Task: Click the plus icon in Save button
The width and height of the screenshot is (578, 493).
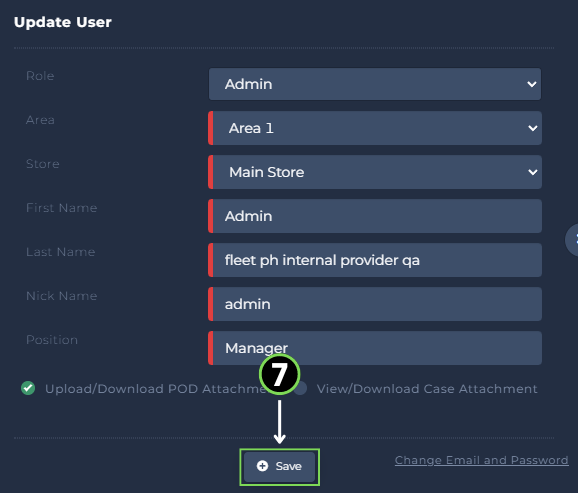Action: (x=262, y=466)
